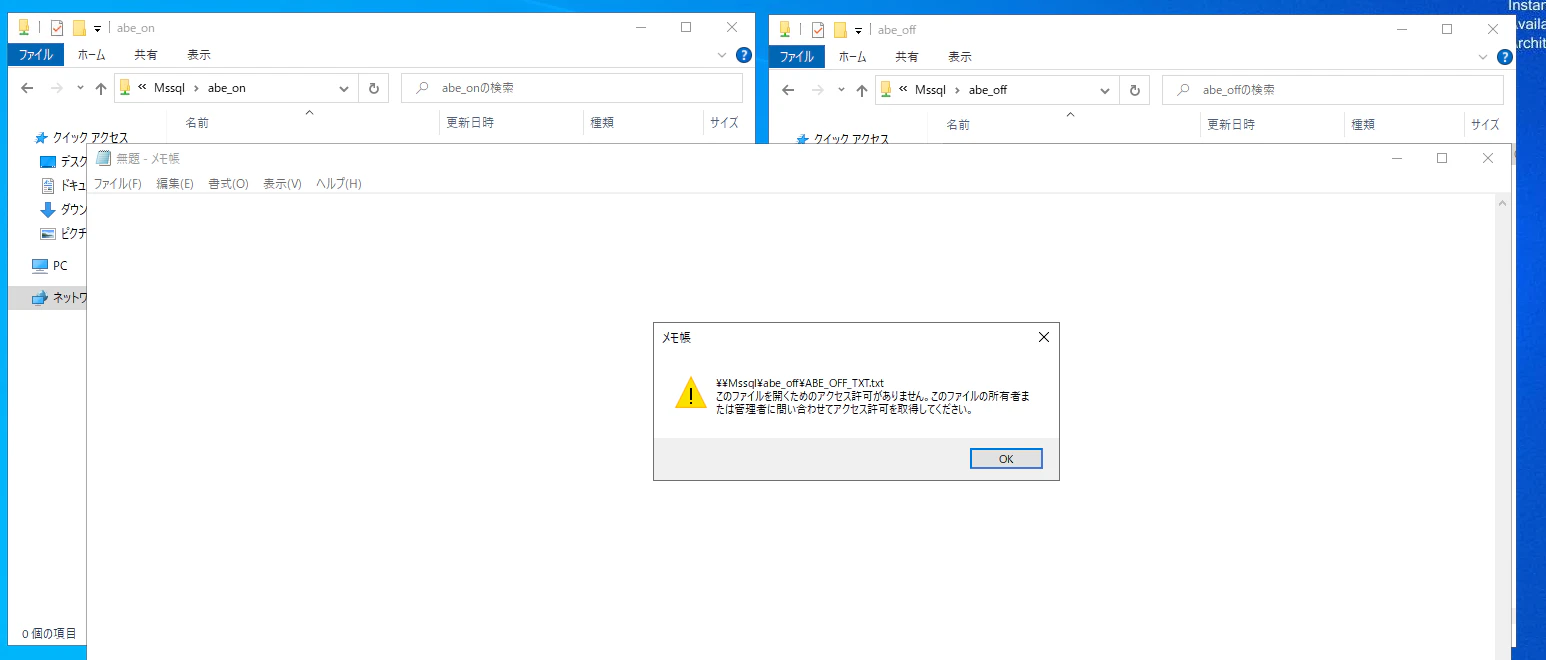This screenshot has height=660, width=1546.
Task: Click the Notepad icon in the Notepad title bar
Action: (x=103, y=158)
